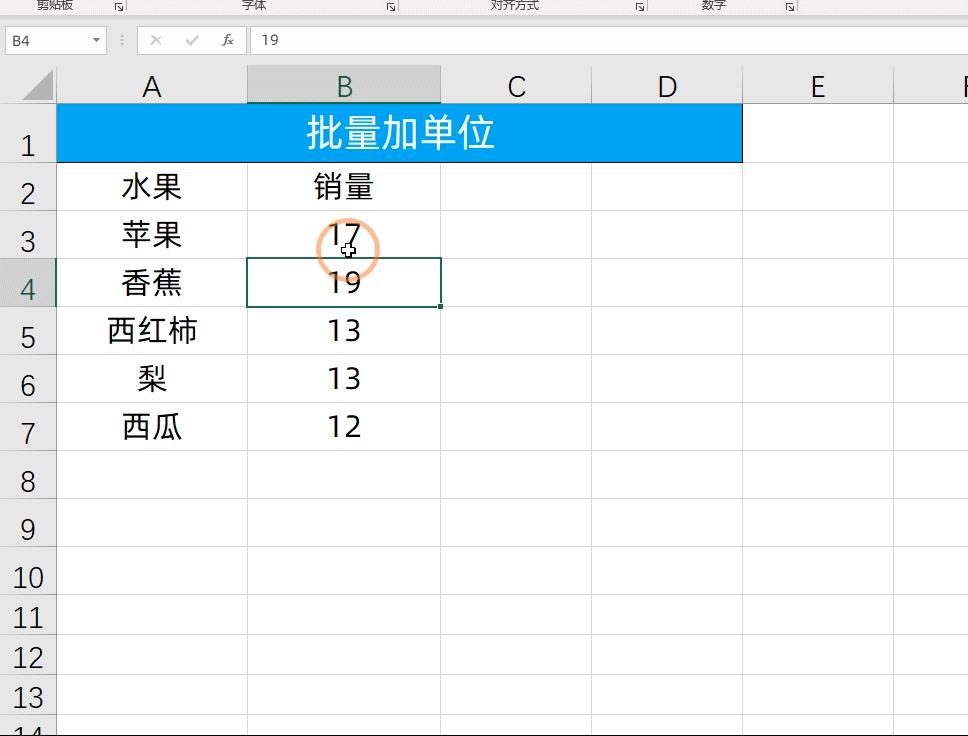Select the cell showing value 13 for 梨
Viewport: 968px width, 736px height.
[x=344, y=379]
